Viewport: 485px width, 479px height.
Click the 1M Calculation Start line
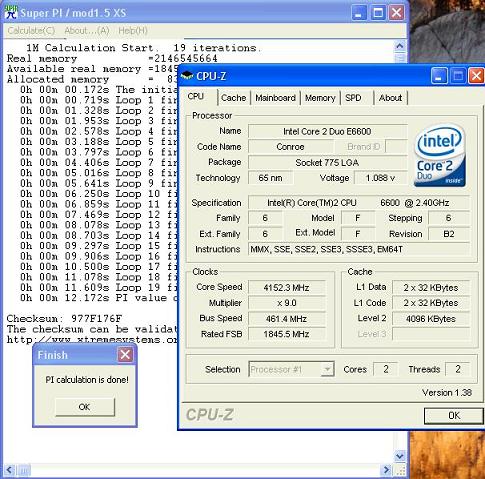tap(142, 48)
